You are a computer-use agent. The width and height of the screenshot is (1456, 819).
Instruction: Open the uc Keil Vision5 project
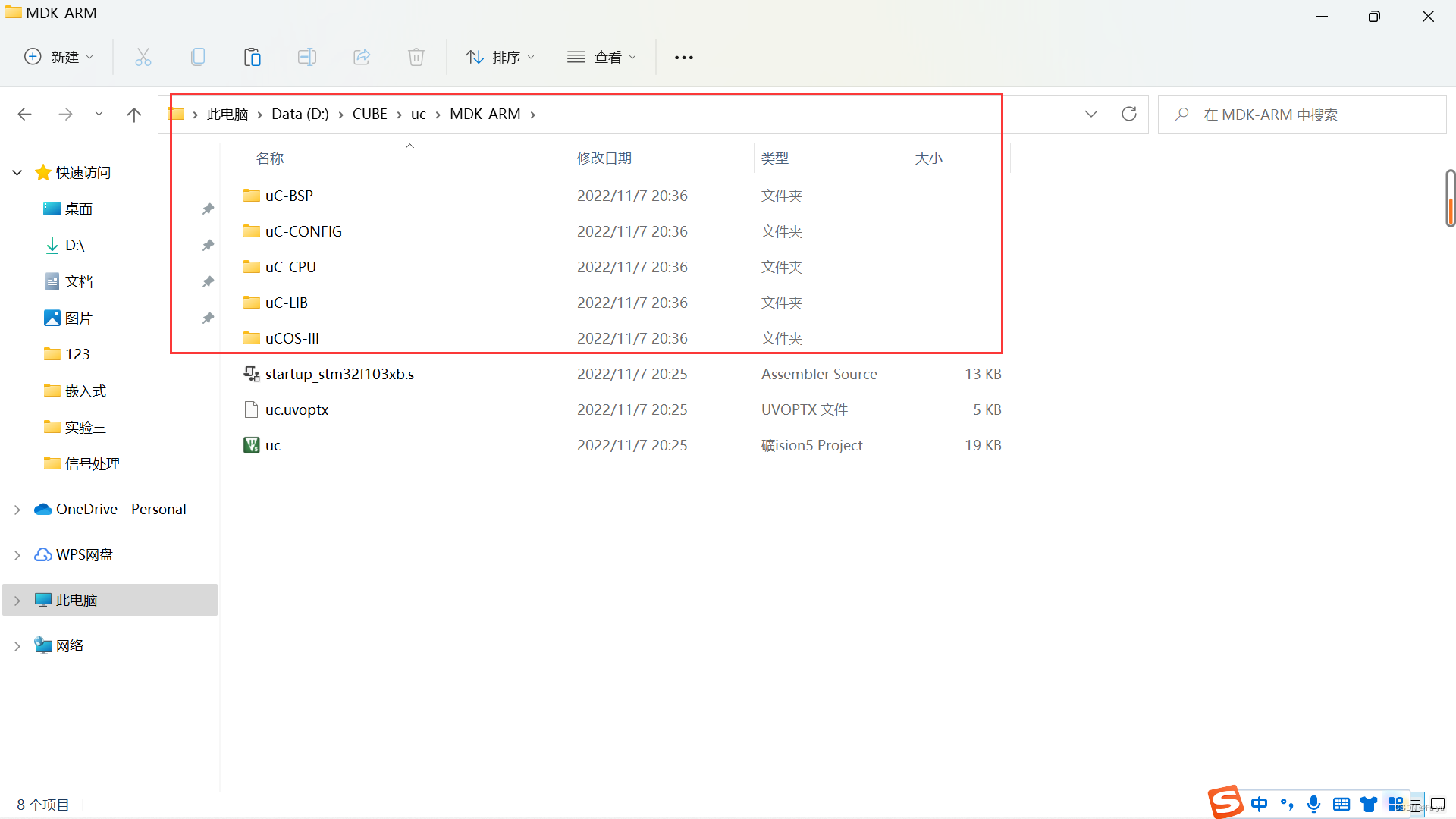(272, 444)
